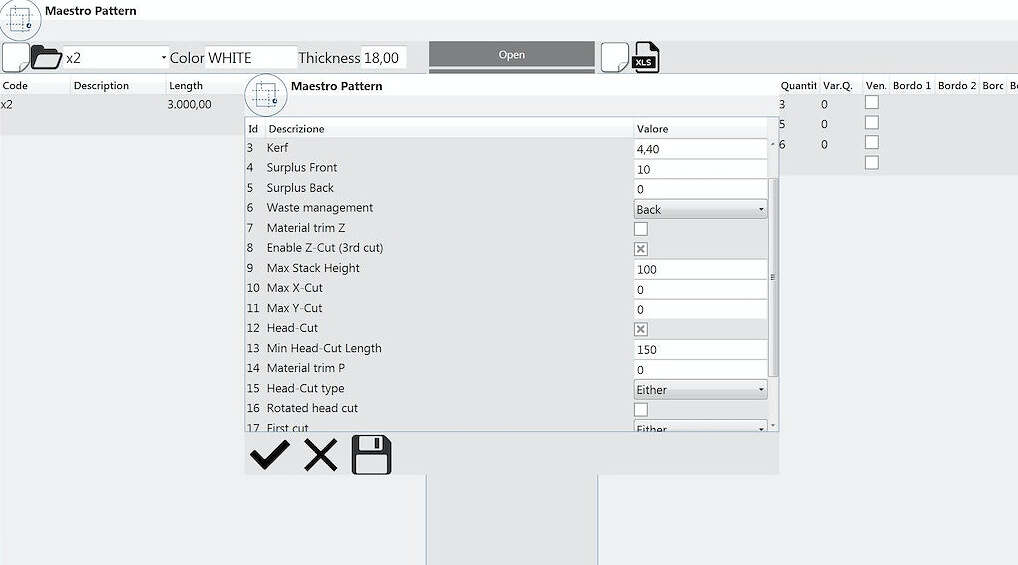Click the Thickness 18,00 field
Viewport: 1018px width, 565px height.
tap(383, 58)
